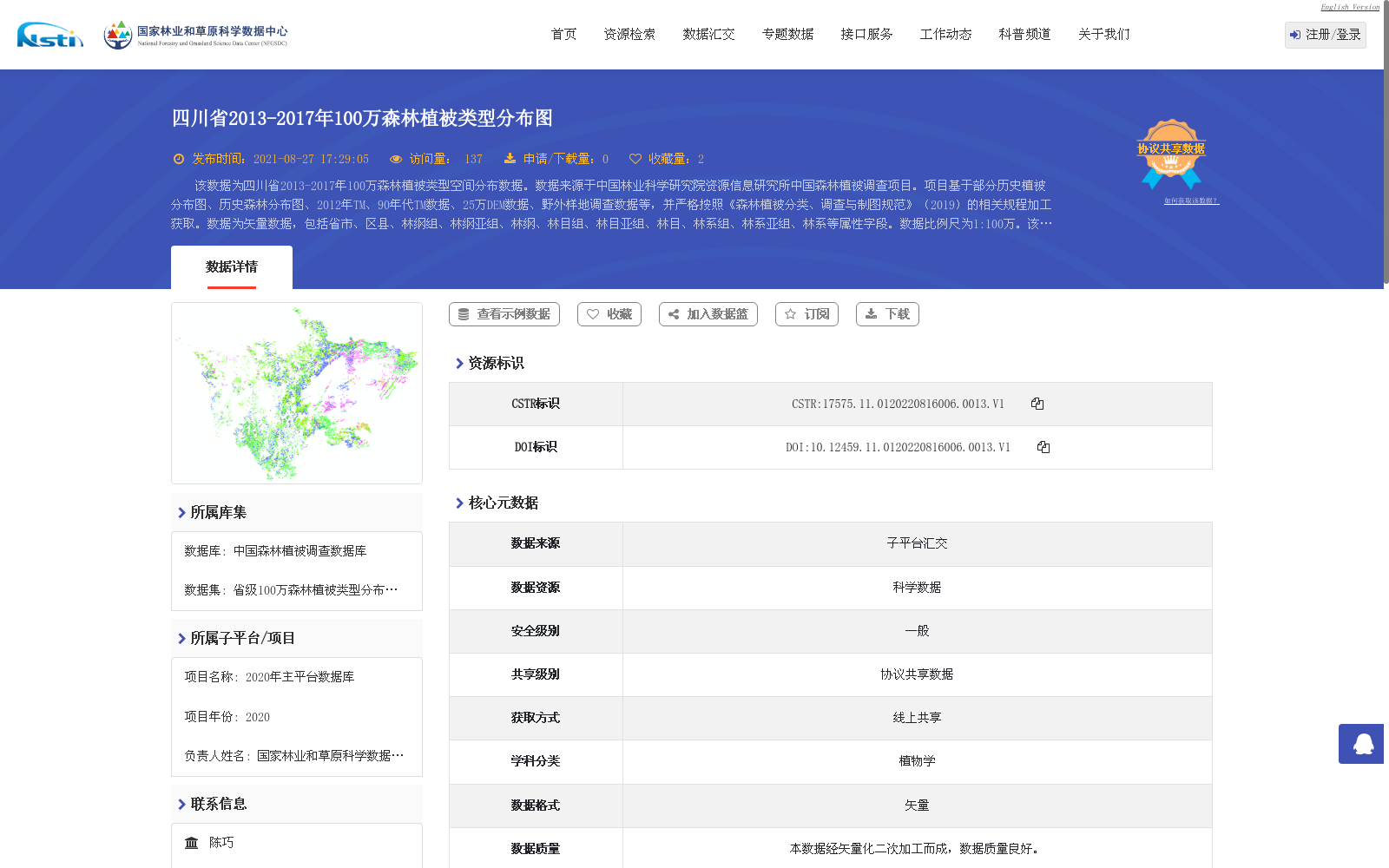Viewport: 1389px width, 868px height.
Task: Click the chevron beside 联系信息
Action: click(x=181, y=805)
